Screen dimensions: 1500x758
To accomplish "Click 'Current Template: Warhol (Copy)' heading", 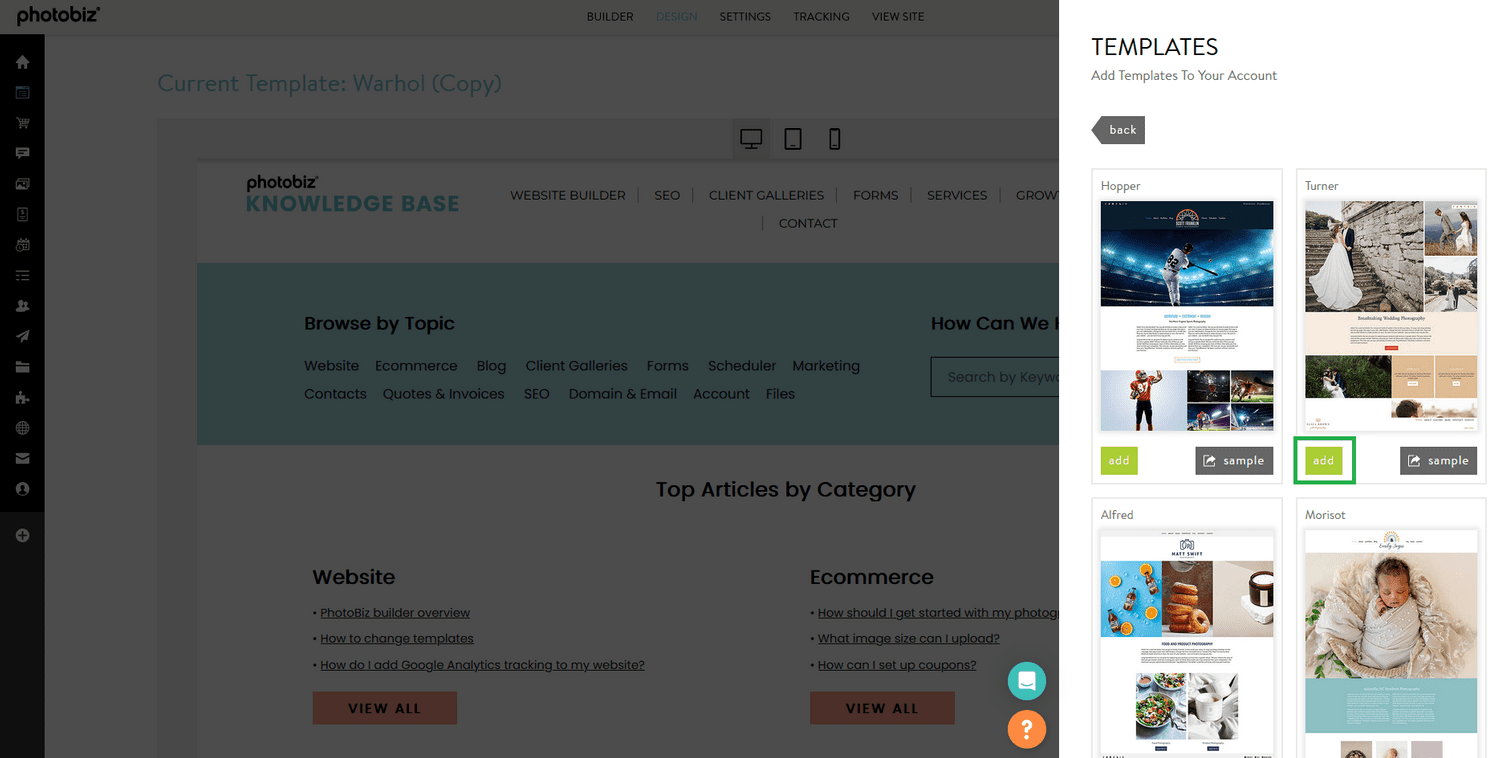I will pos(330,83).
